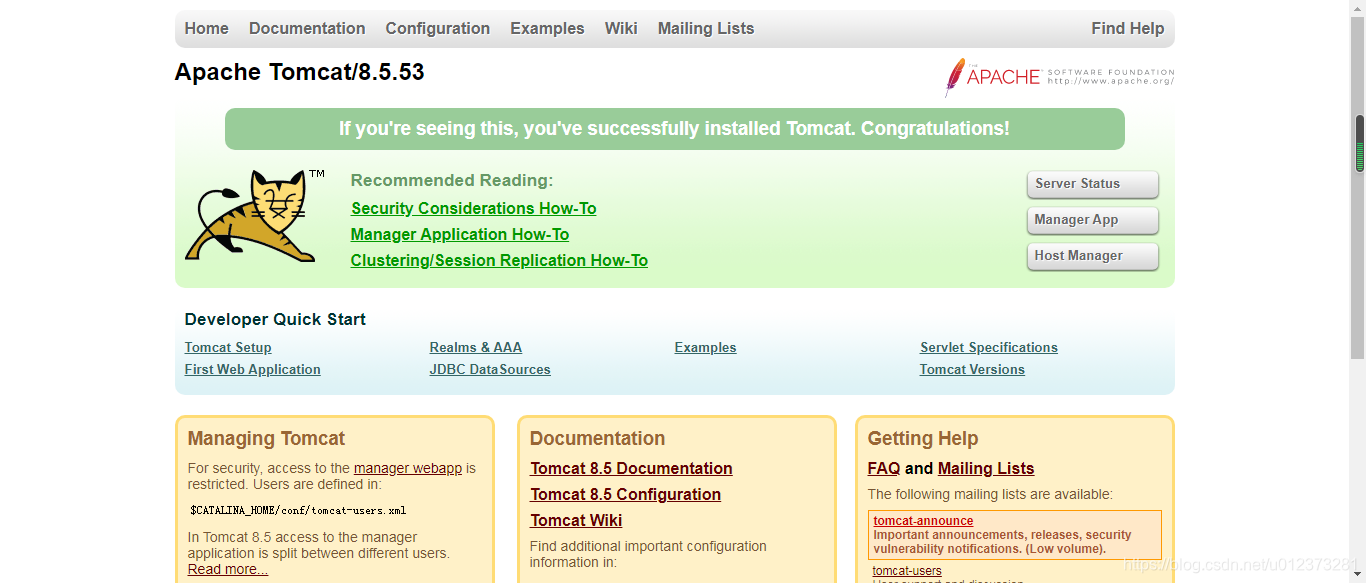
Task: Open Configuration in the top navigation
Action: (438, 28)
